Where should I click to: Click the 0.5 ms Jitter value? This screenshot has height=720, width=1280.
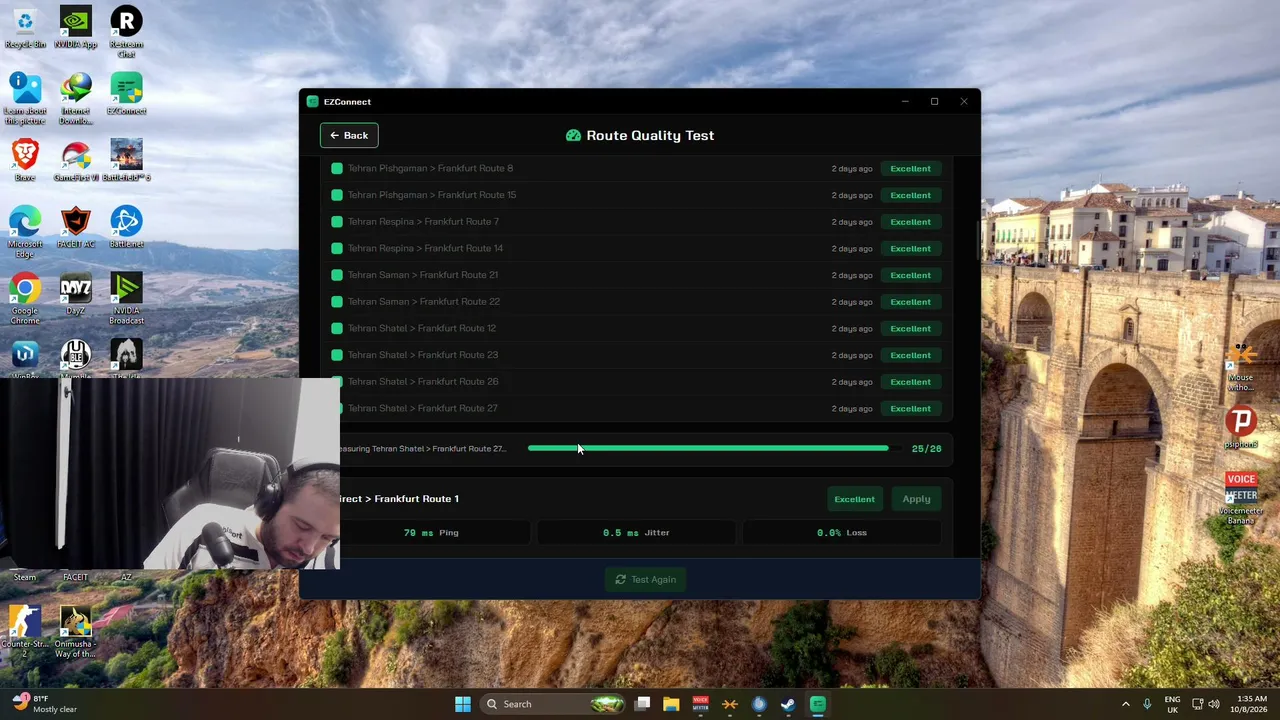click(636, 533)
